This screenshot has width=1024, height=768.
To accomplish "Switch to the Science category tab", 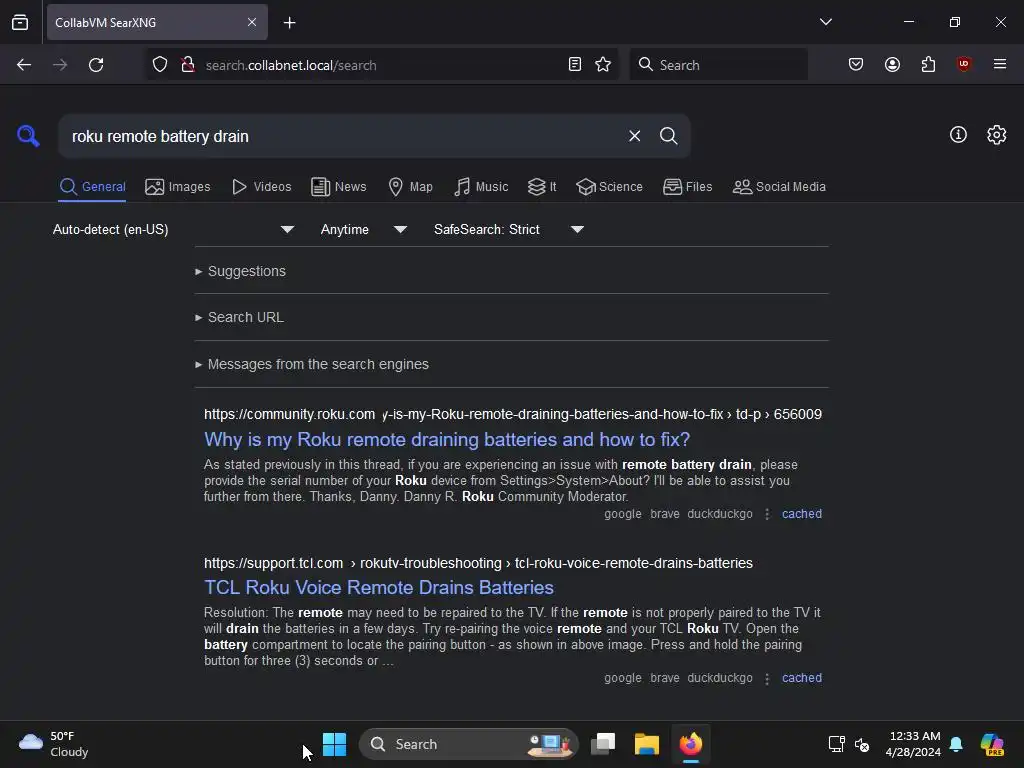I will (x=609, y=187).
